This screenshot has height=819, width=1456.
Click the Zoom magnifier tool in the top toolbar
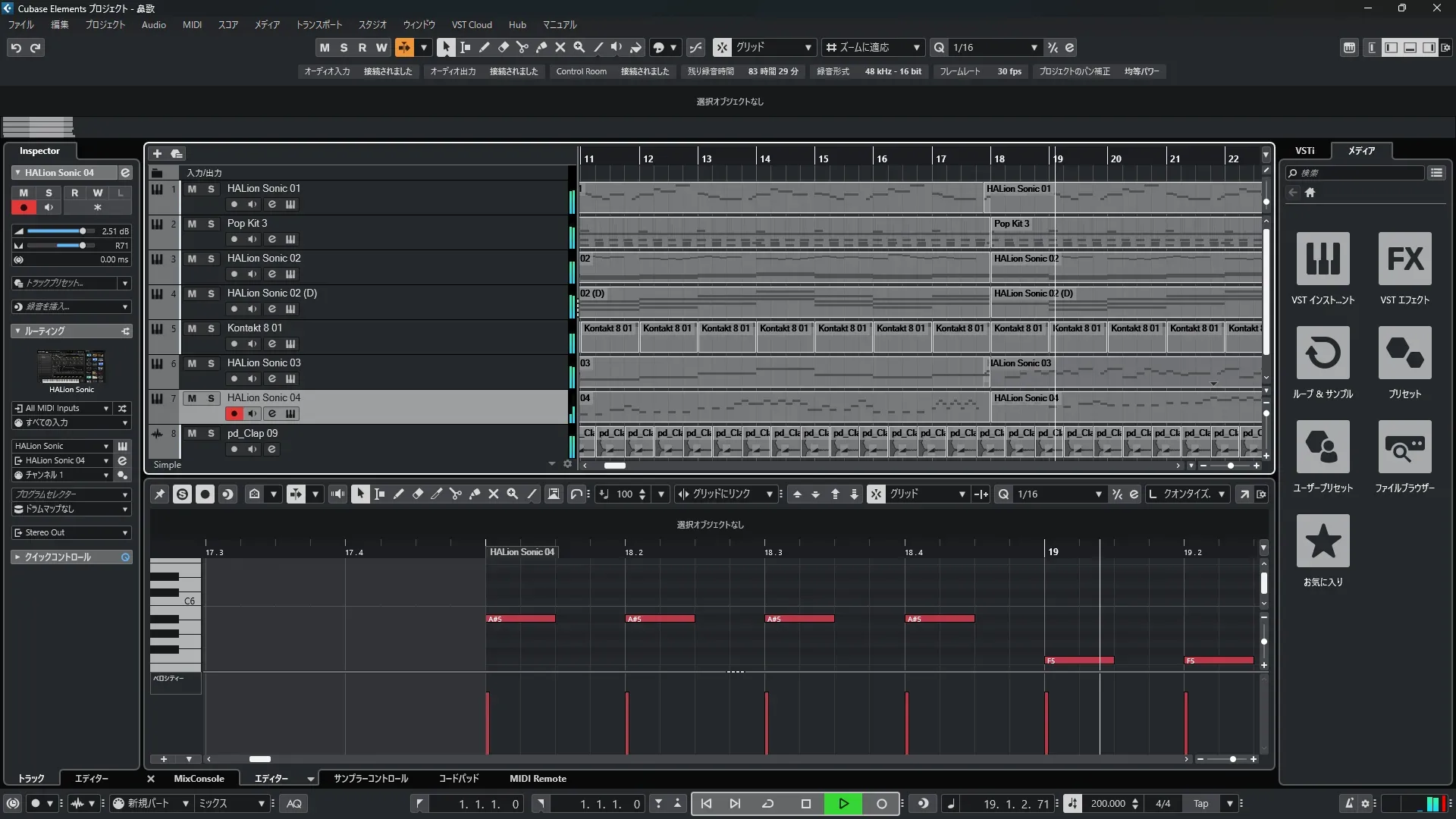click(x=579, y=47)
